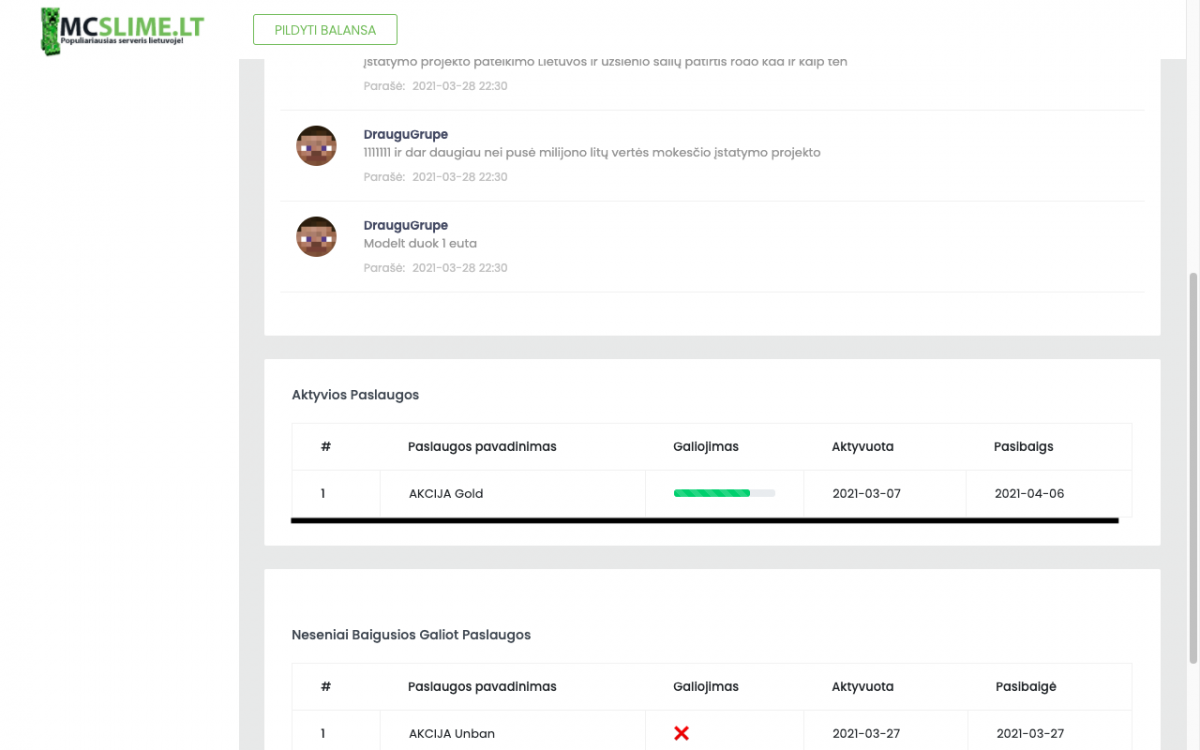The width and height of the screenshot is (1200, 750).
Task: Click the Neseniai Baigusios Galiot Paslaugos heading
Action: [x=411, y=634]
